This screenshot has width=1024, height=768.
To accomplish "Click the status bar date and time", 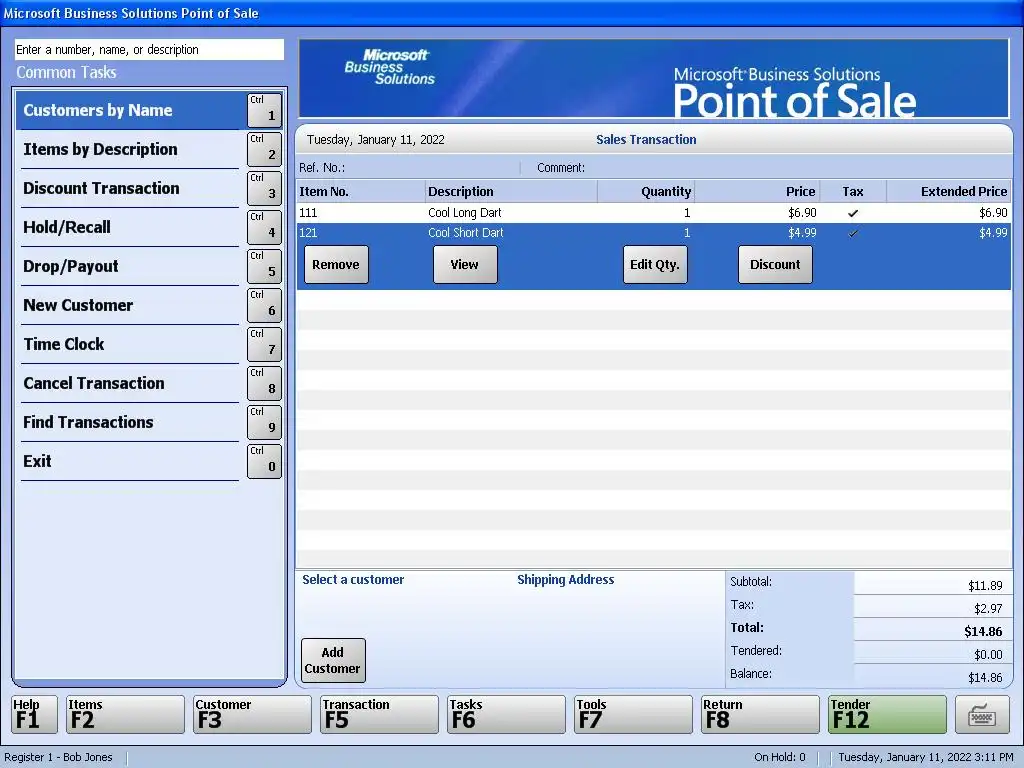I will tap(926, 758).
